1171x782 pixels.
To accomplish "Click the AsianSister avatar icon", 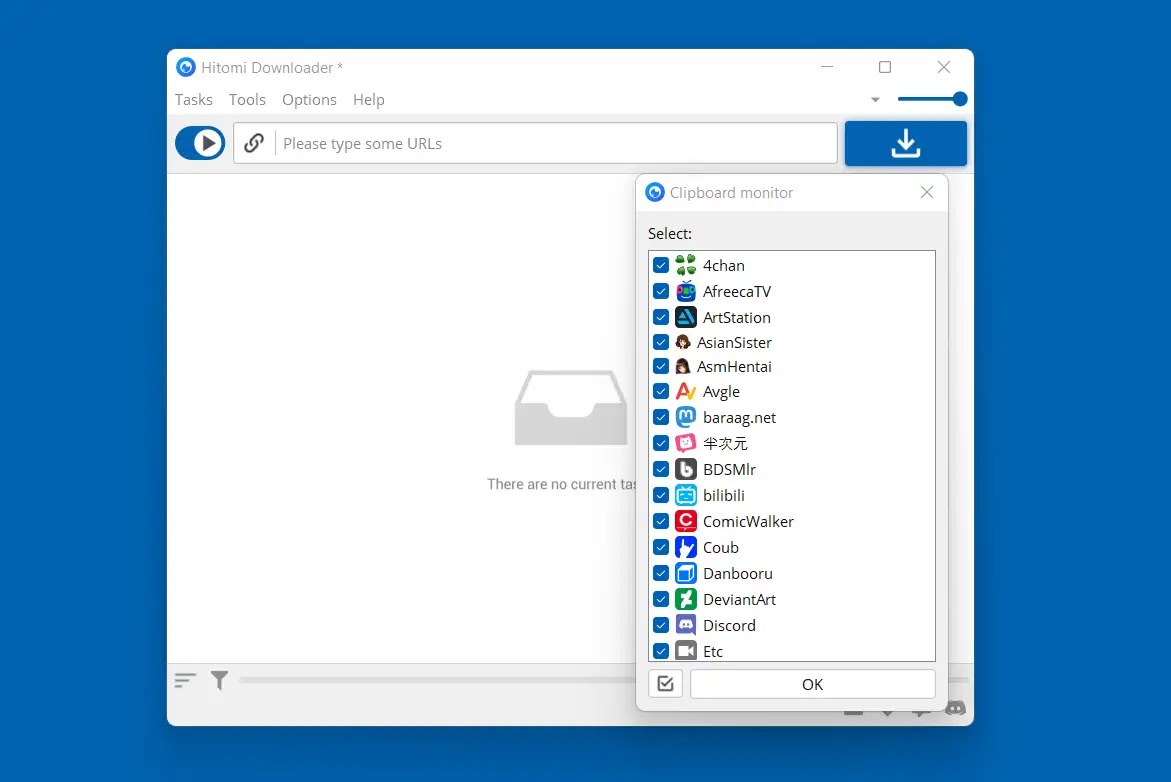I will coord(683,342).
